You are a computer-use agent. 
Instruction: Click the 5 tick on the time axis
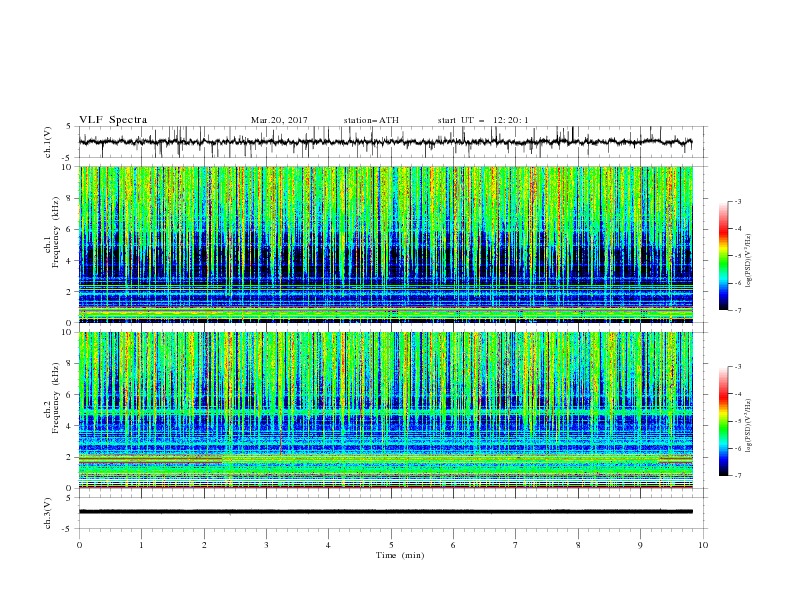point(391,545)
